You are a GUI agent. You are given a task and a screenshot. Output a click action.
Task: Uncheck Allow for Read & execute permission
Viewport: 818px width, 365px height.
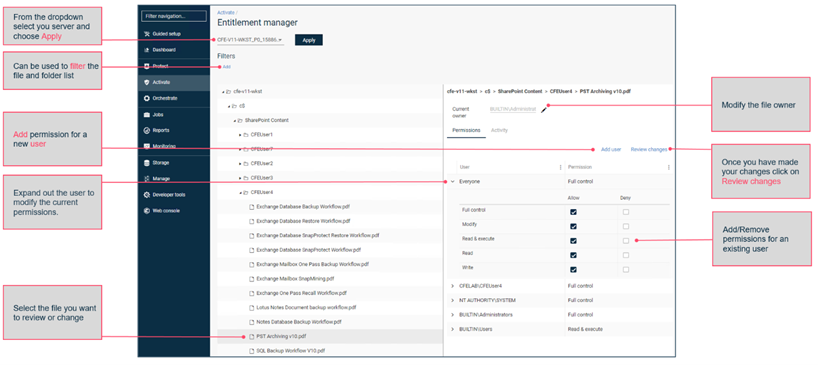[573, 241]
